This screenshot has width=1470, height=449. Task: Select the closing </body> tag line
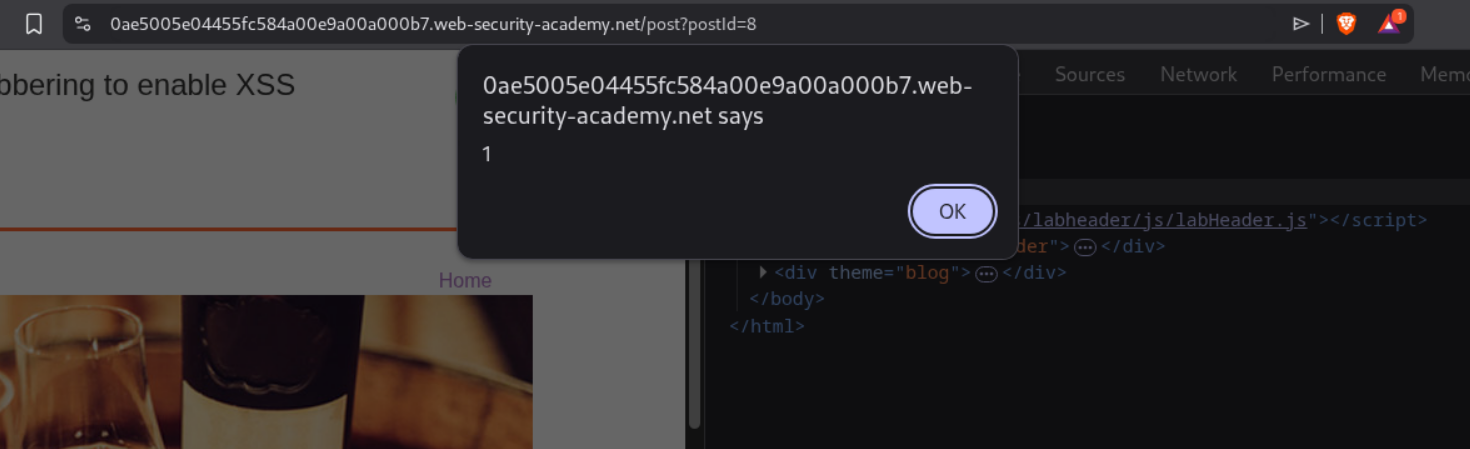pyautogui.click(x=787, y=299)
